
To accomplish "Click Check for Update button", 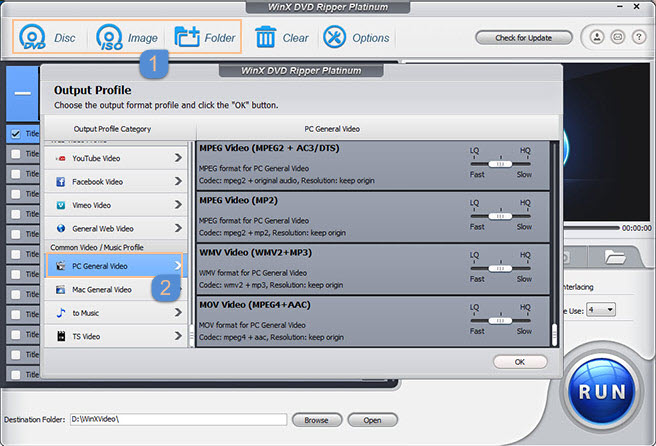I will [523, 38].
